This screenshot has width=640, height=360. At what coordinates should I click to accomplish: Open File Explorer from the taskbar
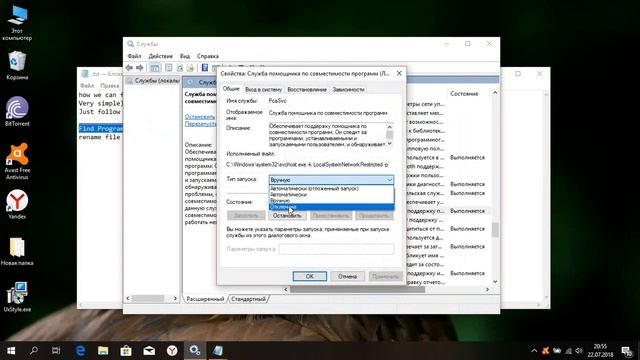103,351
